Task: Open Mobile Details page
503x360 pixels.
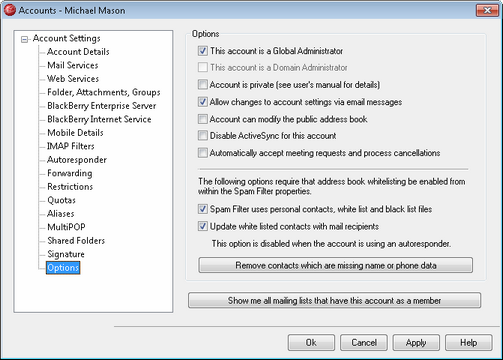Action: coord(75,133)
